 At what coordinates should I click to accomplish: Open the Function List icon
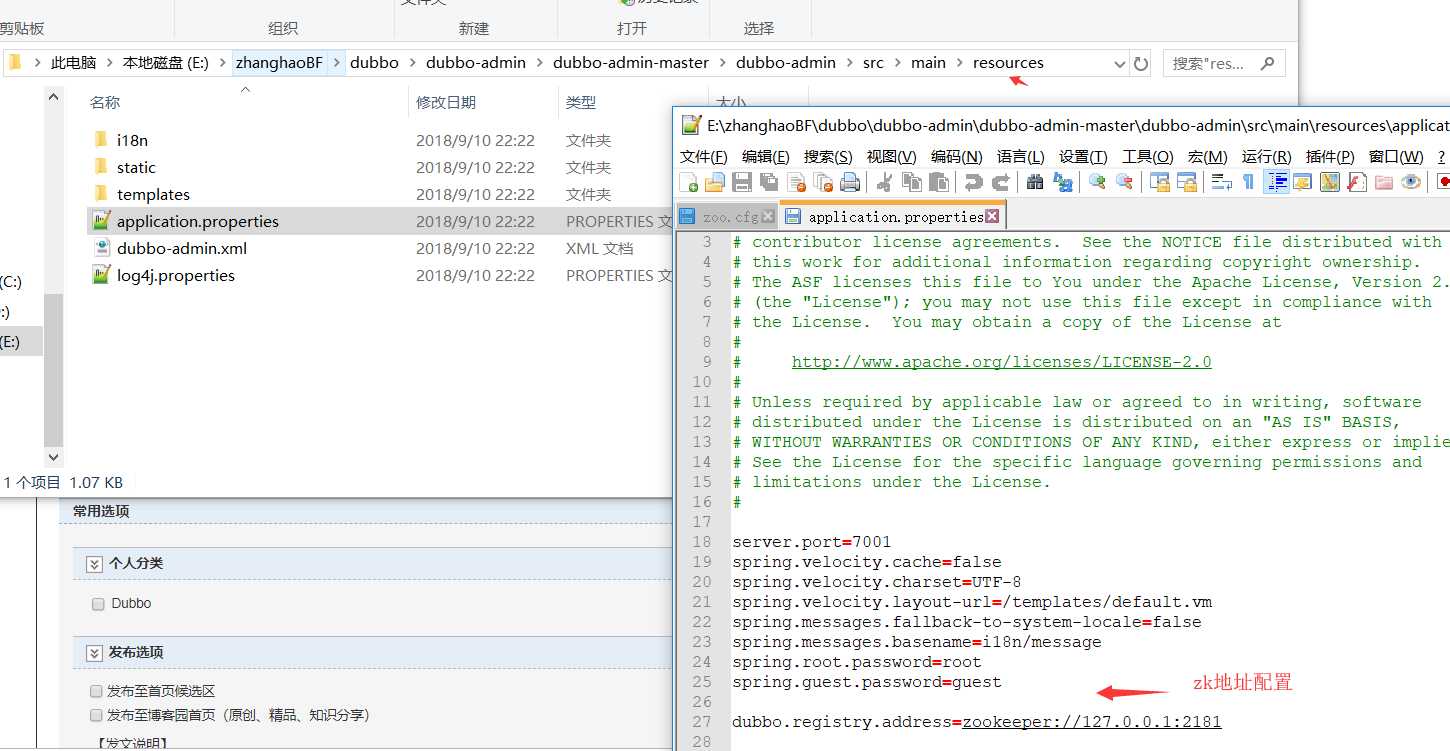click(1356, 182)
